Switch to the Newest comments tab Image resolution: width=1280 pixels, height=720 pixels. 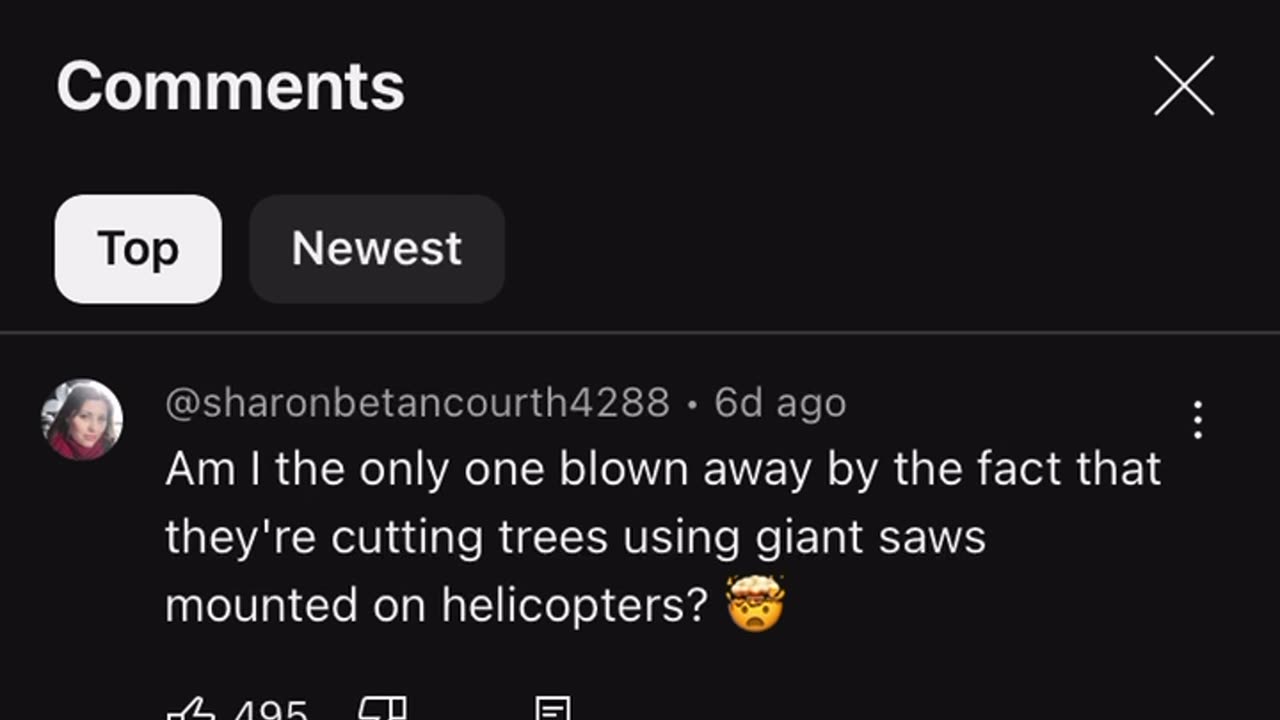point(377,249)
